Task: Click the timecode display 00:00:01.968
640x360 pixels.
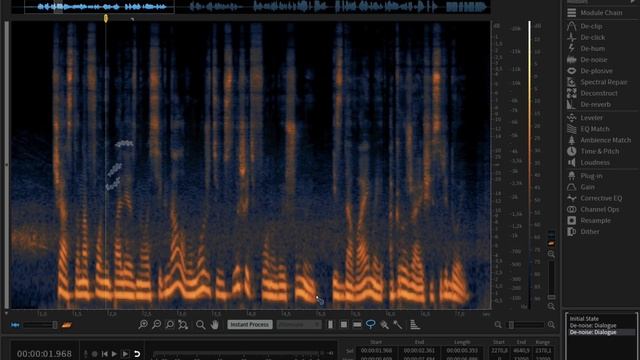Action: (x=44, y=354)
